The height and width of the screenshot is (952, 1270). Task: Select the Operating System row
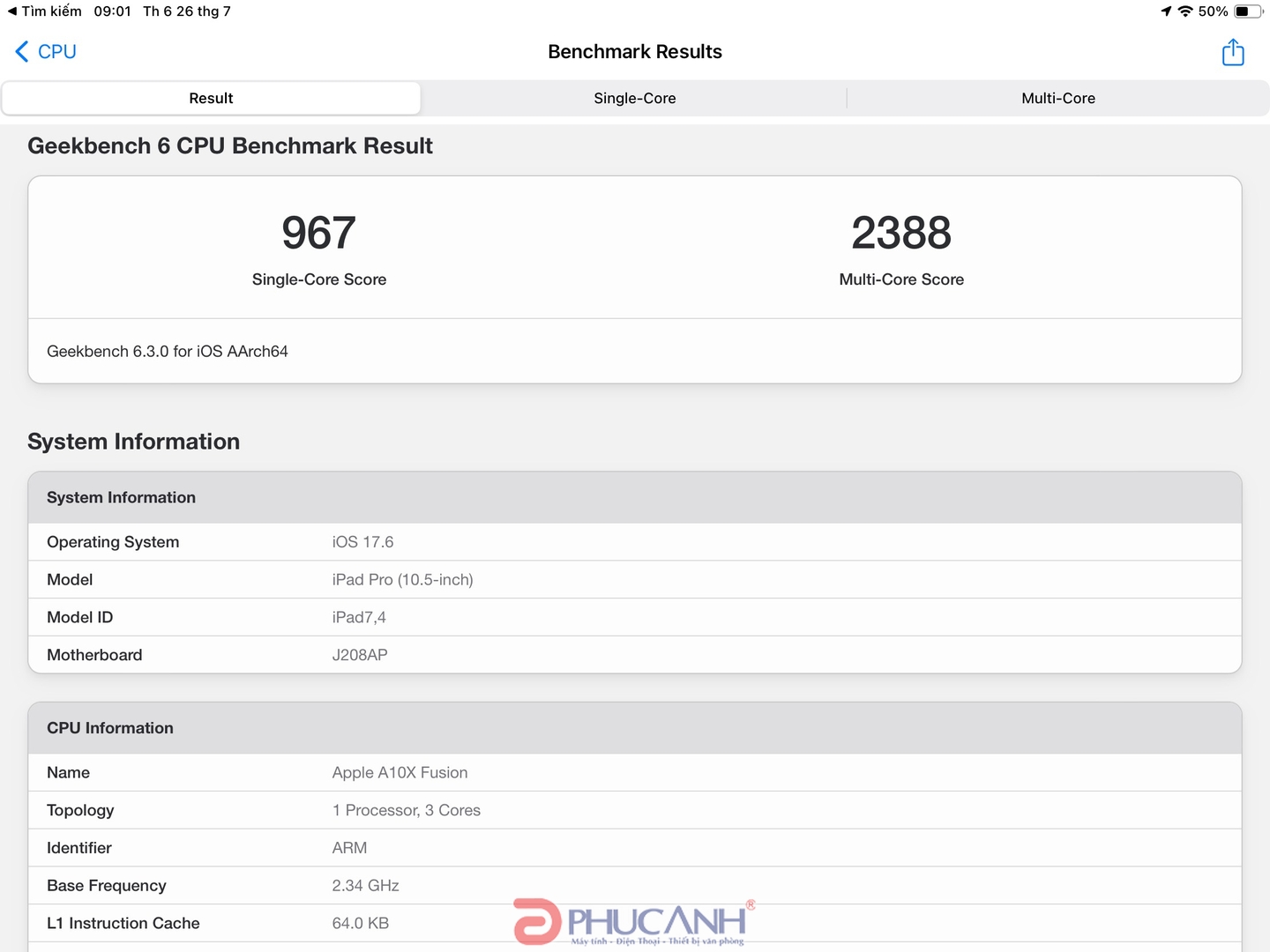click(x=635, y=542)
